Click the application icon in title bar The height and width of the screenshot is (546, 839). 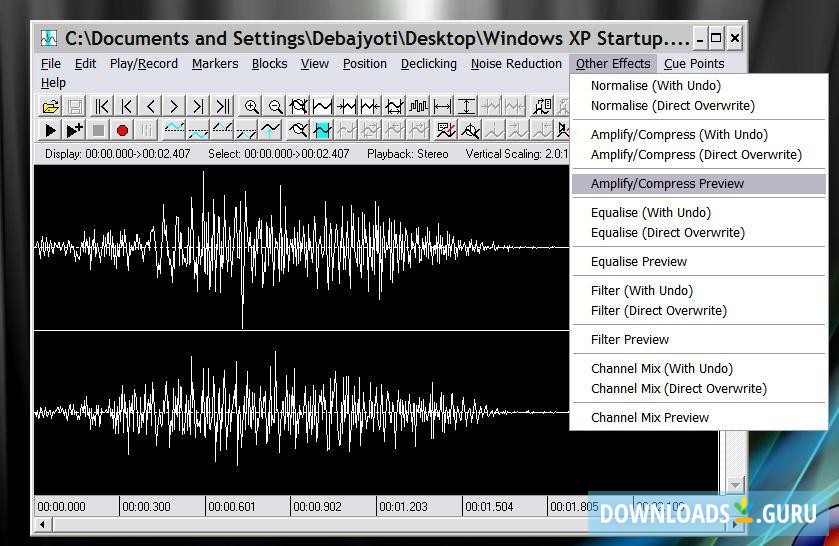(x=49, y=39)
